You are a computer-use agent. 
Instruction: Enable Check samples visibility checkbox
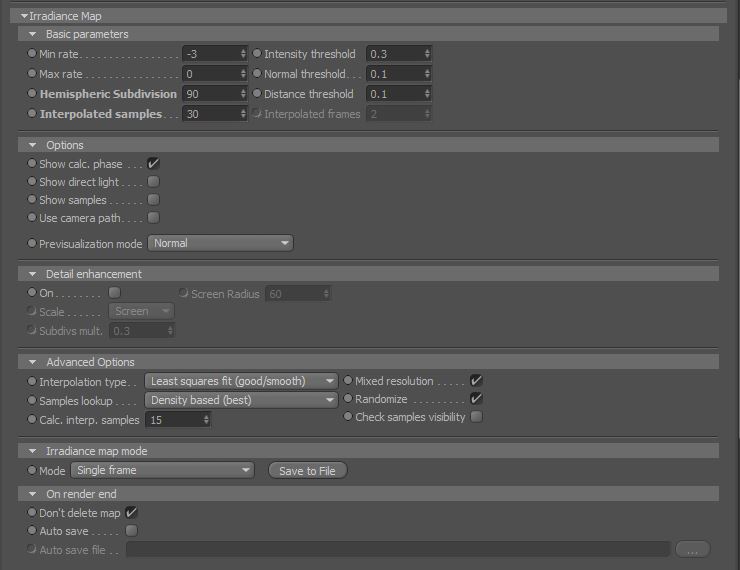(477, 417)
